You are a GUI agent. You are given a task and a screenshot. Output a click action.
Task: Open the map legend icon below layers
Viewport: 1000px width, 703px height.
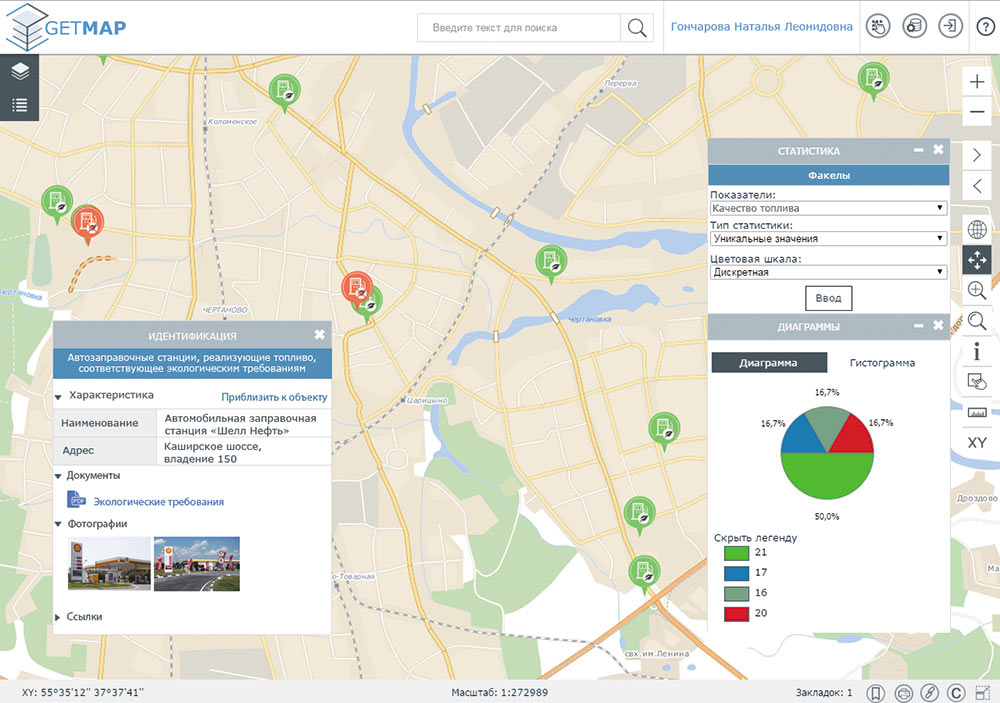coord(19,102)
